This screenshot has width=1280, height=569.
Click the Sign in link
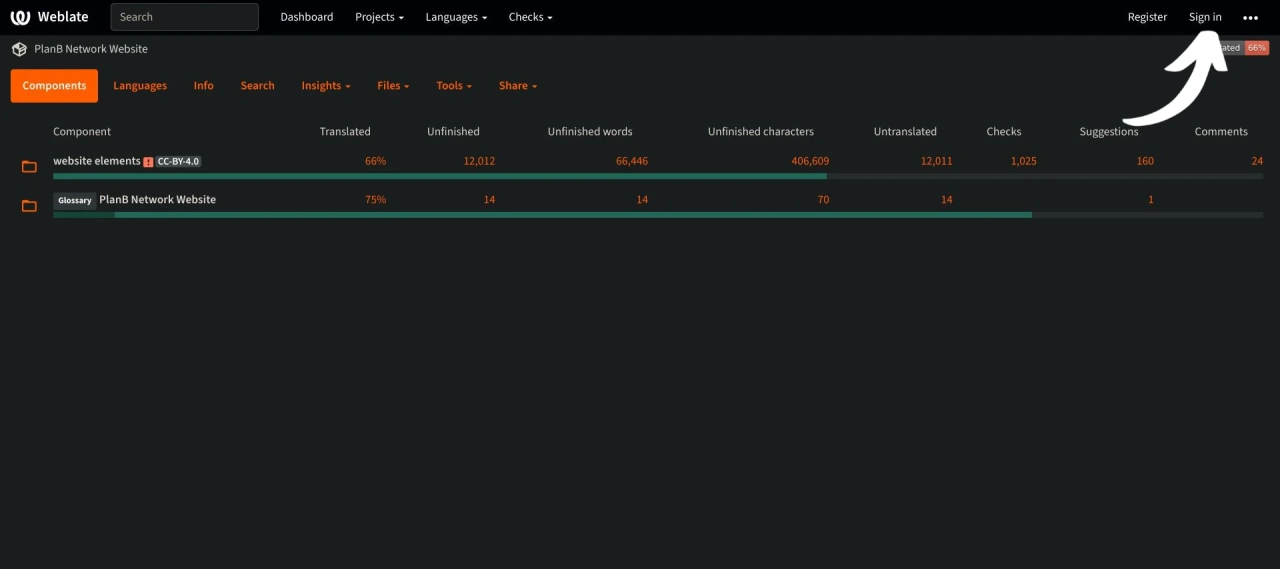coord(1205,17)
